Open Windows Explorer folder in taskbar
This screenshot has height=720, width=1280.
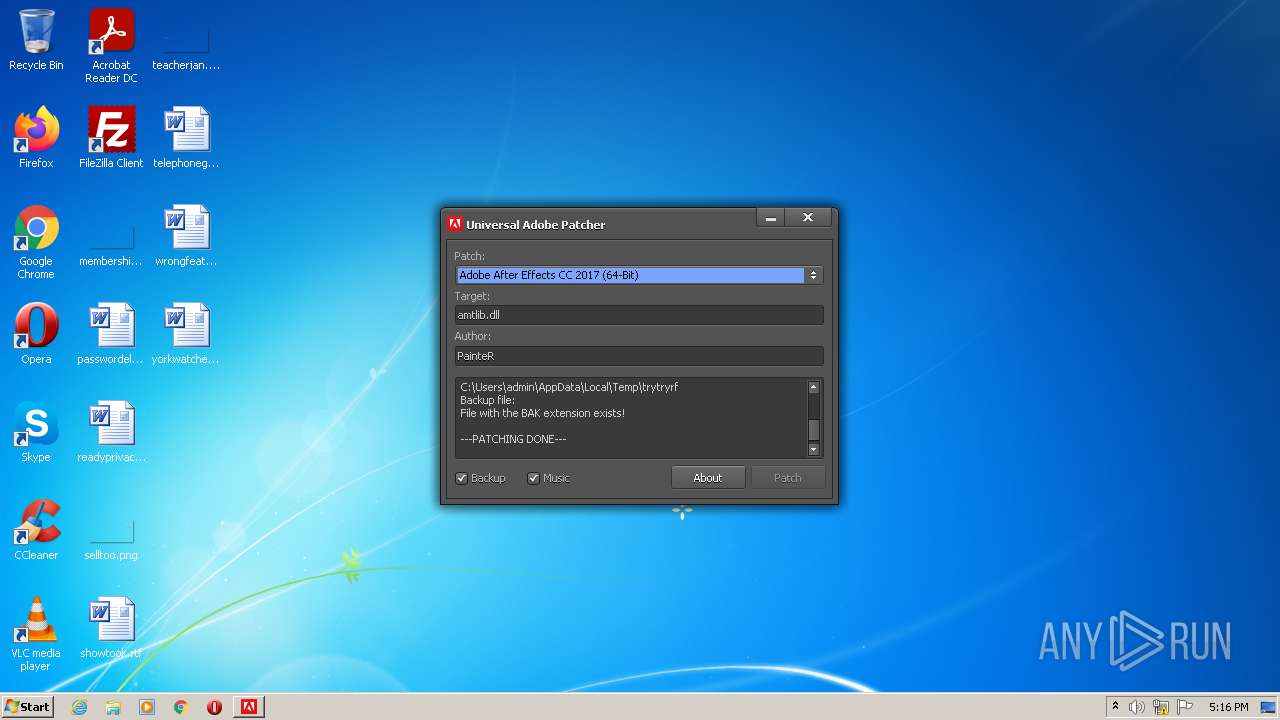(x=113, y=707)
